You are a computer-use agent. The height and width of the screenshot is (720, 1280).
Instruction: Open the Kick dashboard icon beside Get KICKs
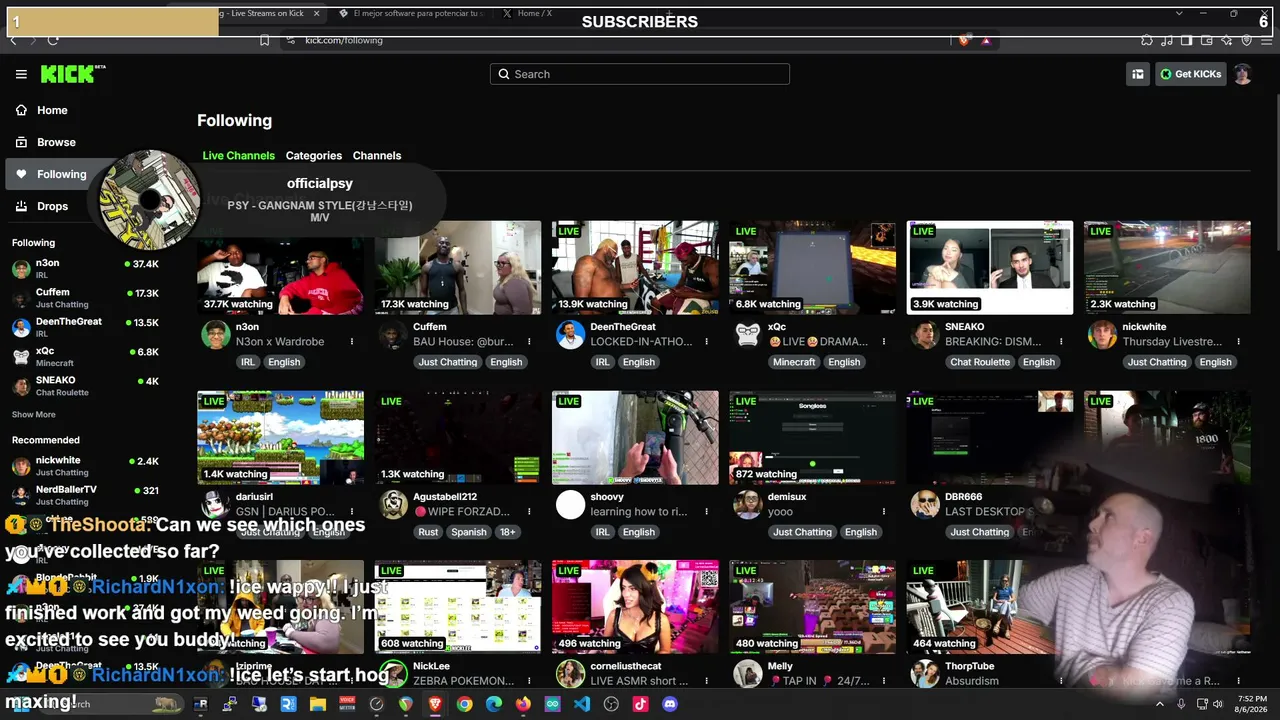1138,74
